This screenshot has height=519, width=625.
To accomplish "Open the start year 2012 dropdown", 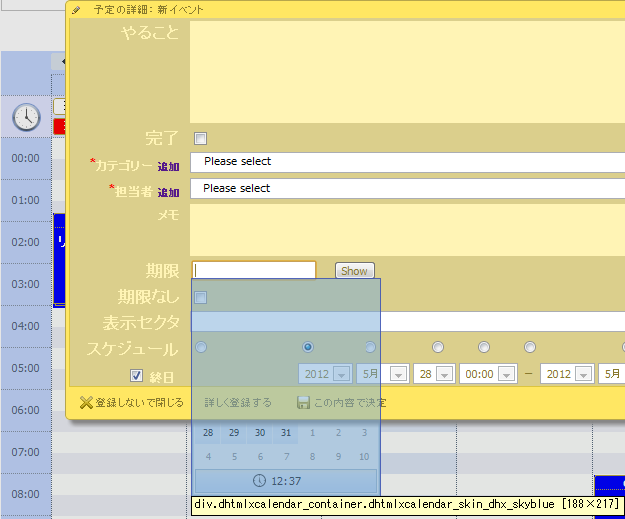I will 325,374.
